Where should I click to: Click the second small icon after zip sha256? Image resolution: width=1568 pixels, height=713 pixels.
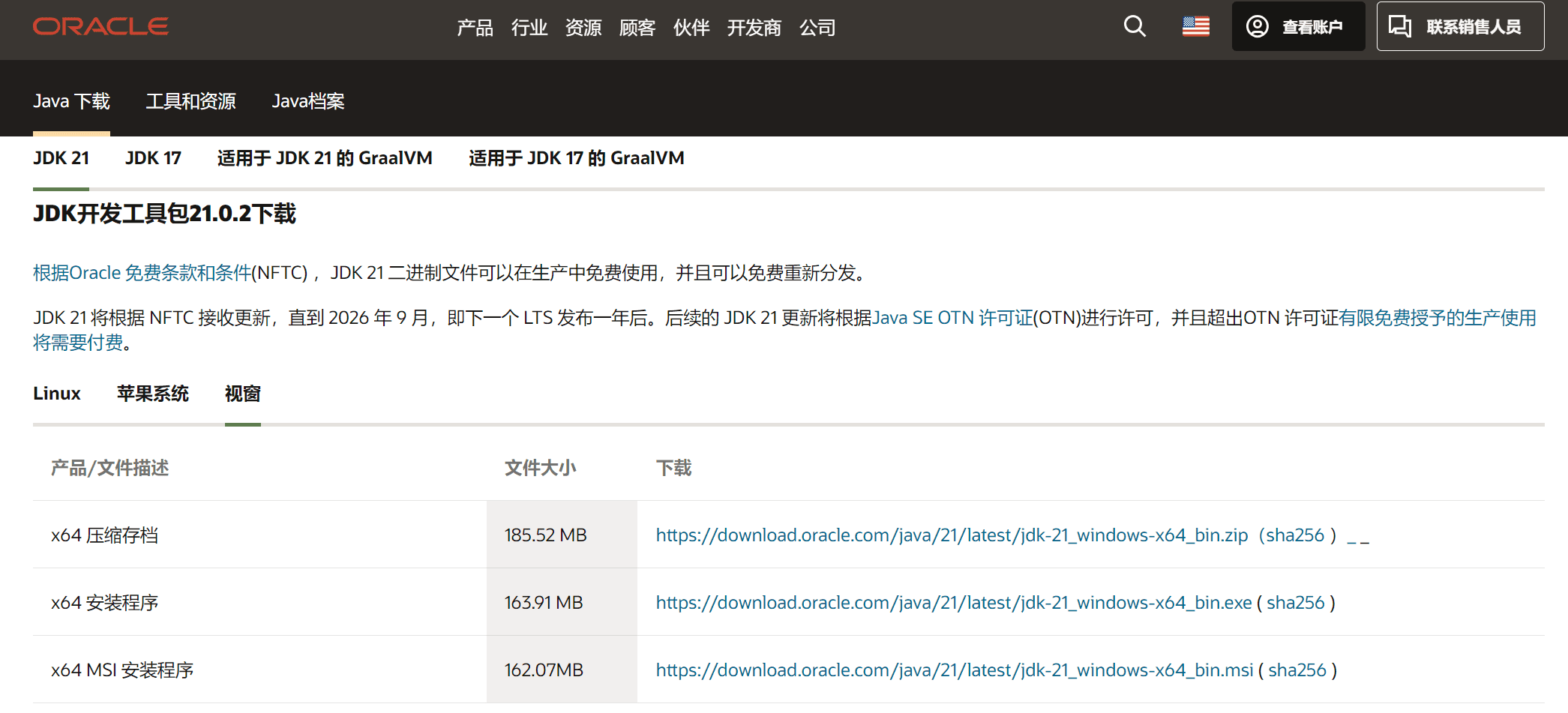1365,541
